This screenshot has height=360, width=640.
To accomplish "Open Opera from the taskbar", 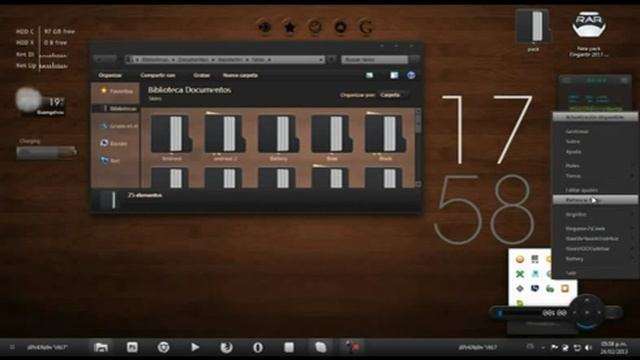I will click(x=258, y=347).
